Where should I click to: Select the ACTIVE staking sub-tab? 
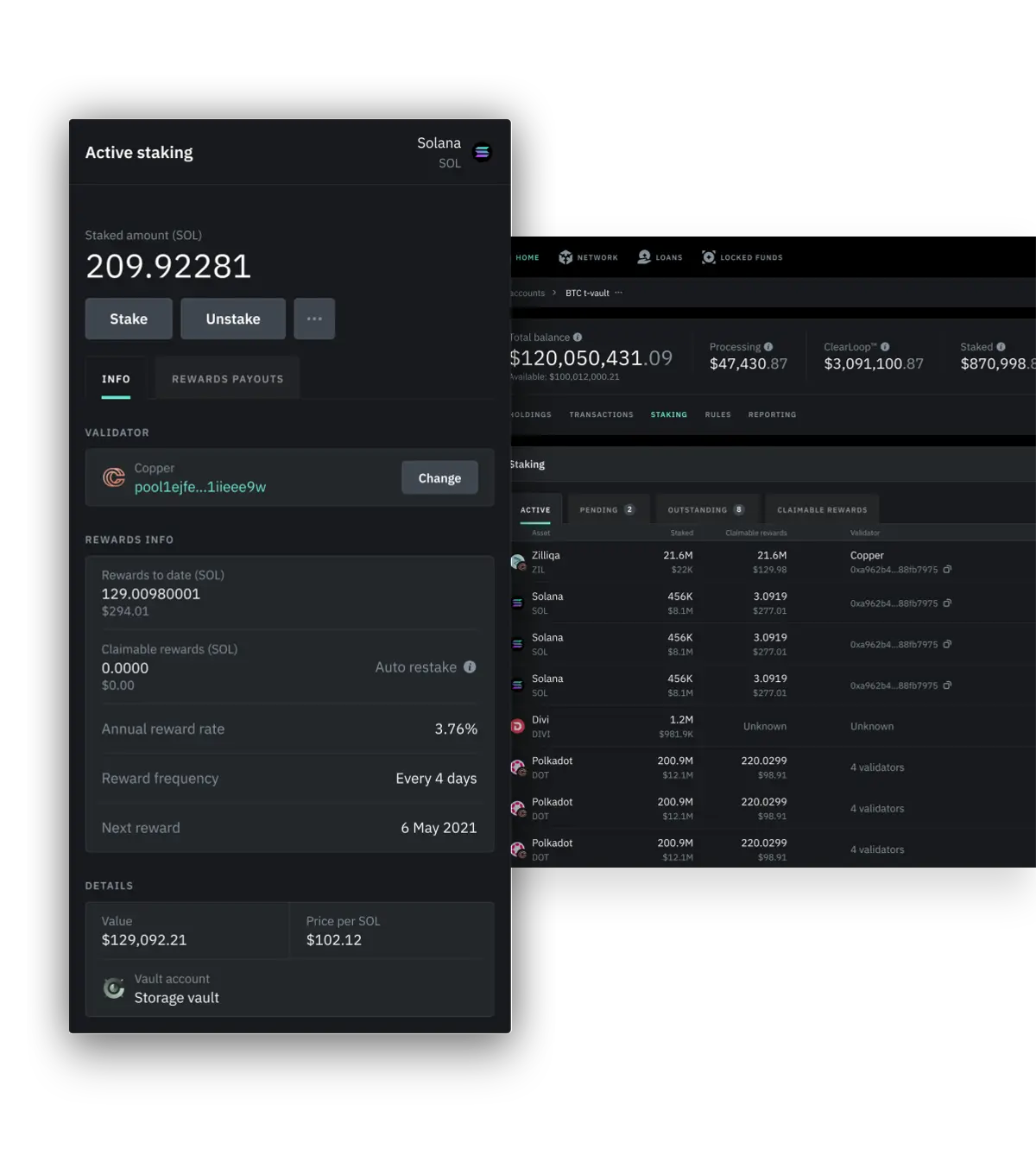[535, 509]
